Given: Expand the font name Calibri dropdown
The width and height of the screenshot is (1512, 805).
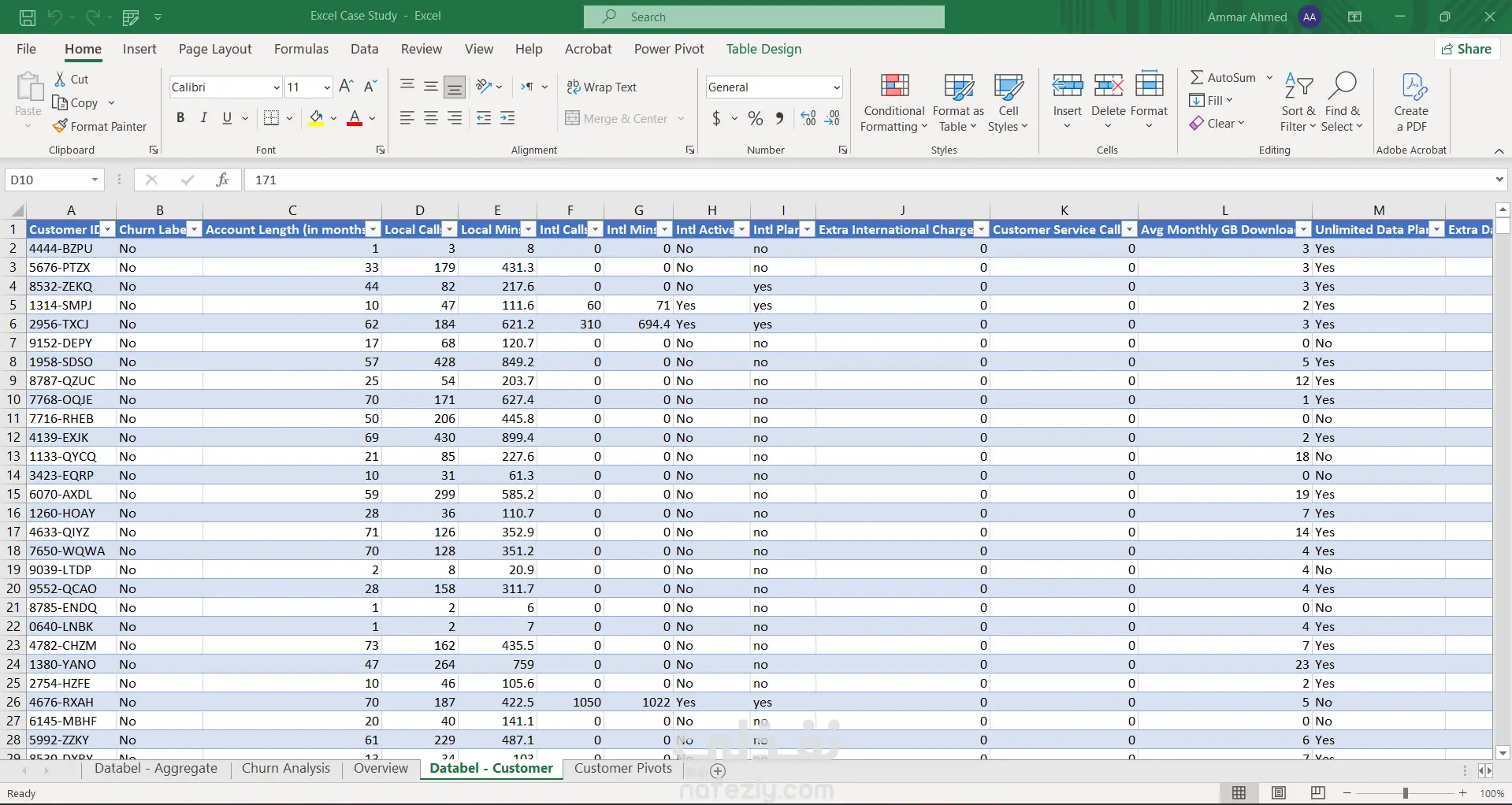Looking at the screenshot, I should point(277,87).
